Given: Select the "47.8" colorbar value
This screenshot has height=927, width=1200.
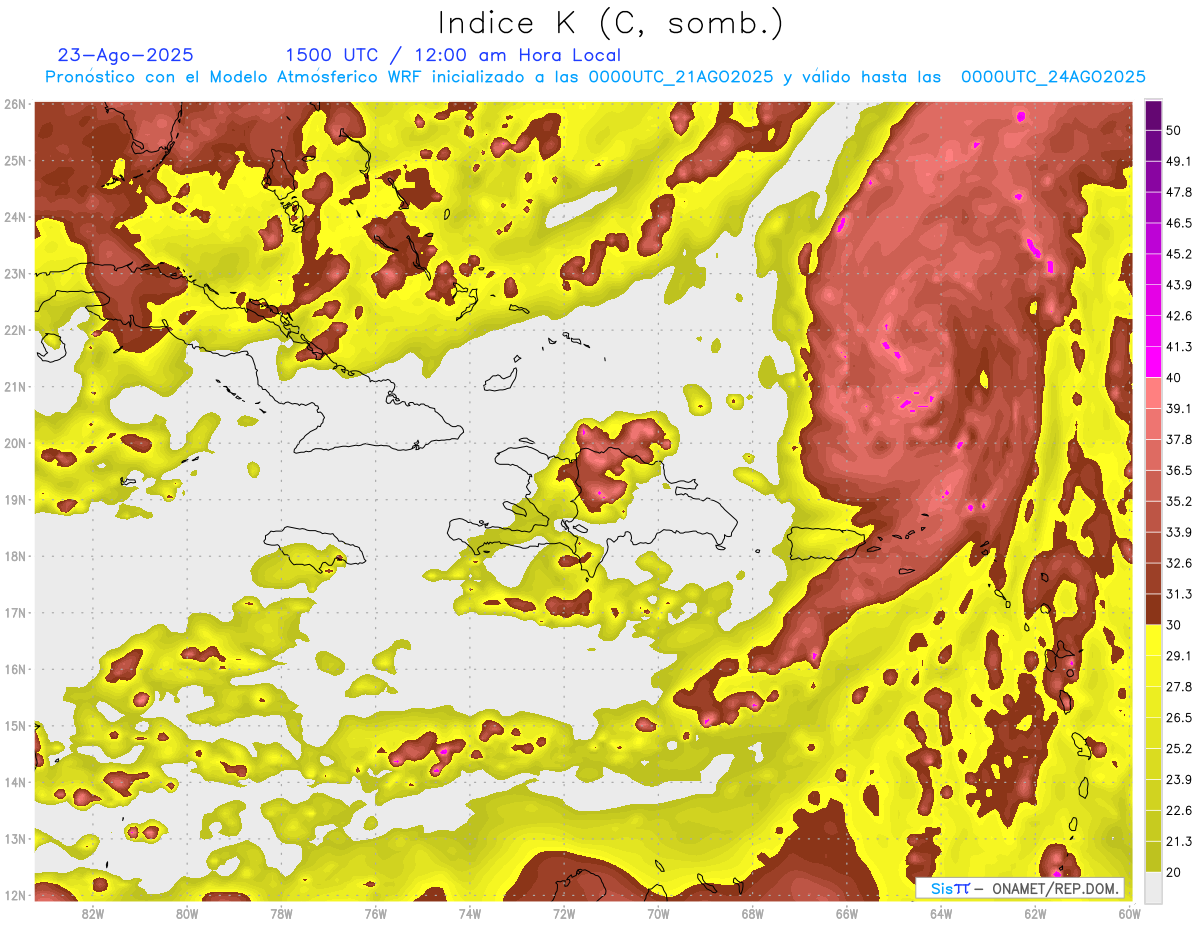Looking at the screenshot, I should (1179, 192).
